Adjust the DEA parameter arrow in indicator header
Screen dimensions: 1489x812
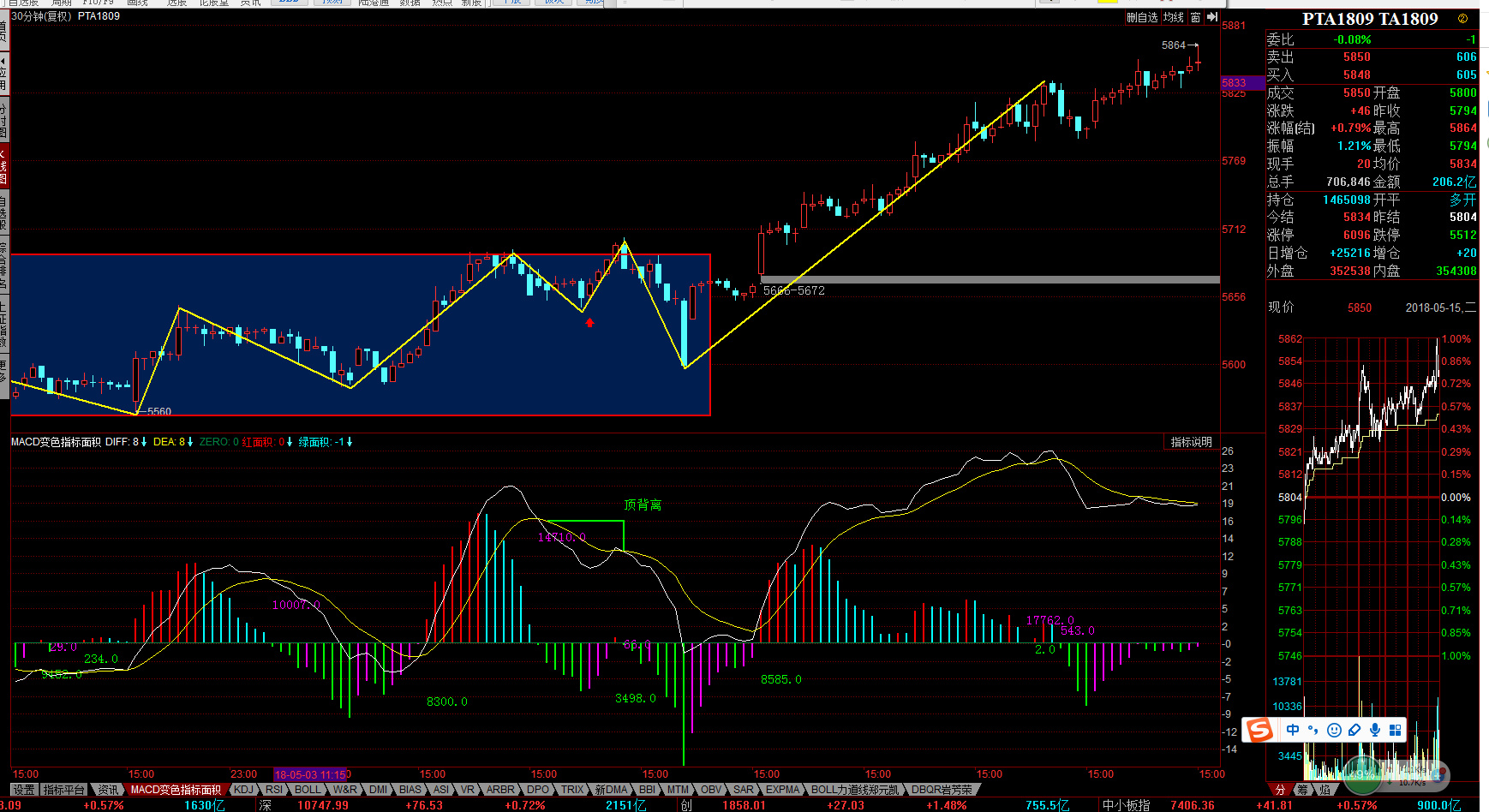coord(190,442)
